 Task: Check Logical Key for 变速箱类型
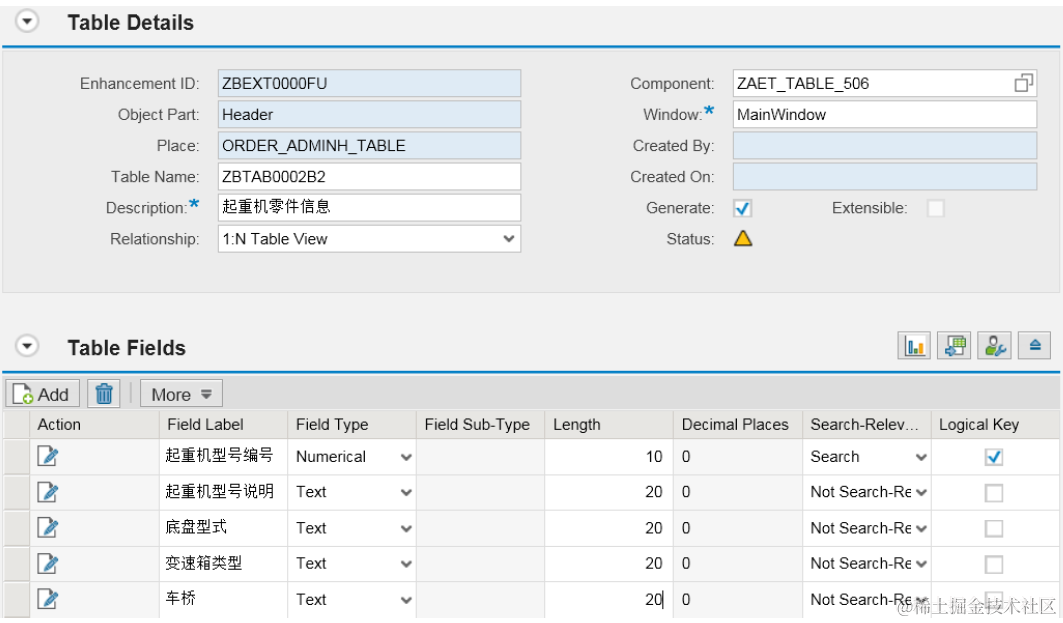[x=994, y=564]
